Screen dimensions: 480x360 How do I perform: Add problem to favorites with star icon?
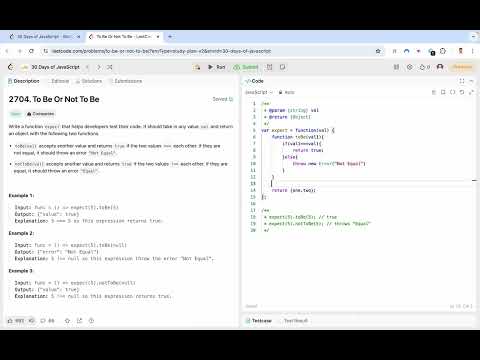[x=67, y=321]
